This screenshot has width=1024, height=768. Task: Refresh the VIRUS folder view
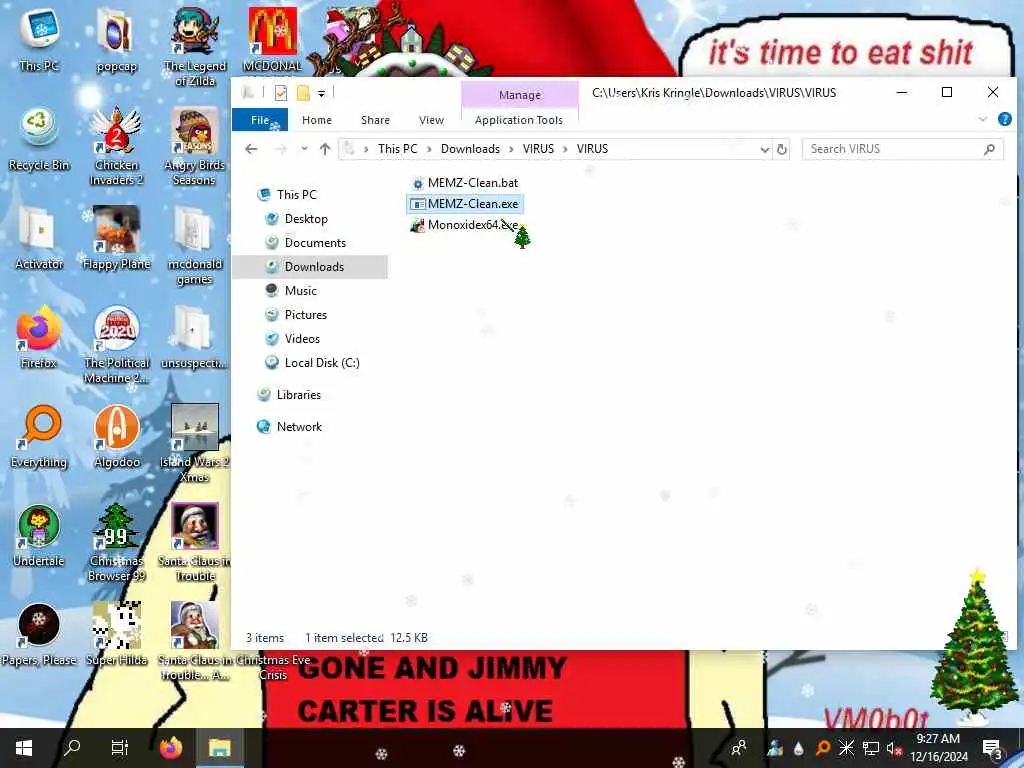tap(782, 150)
